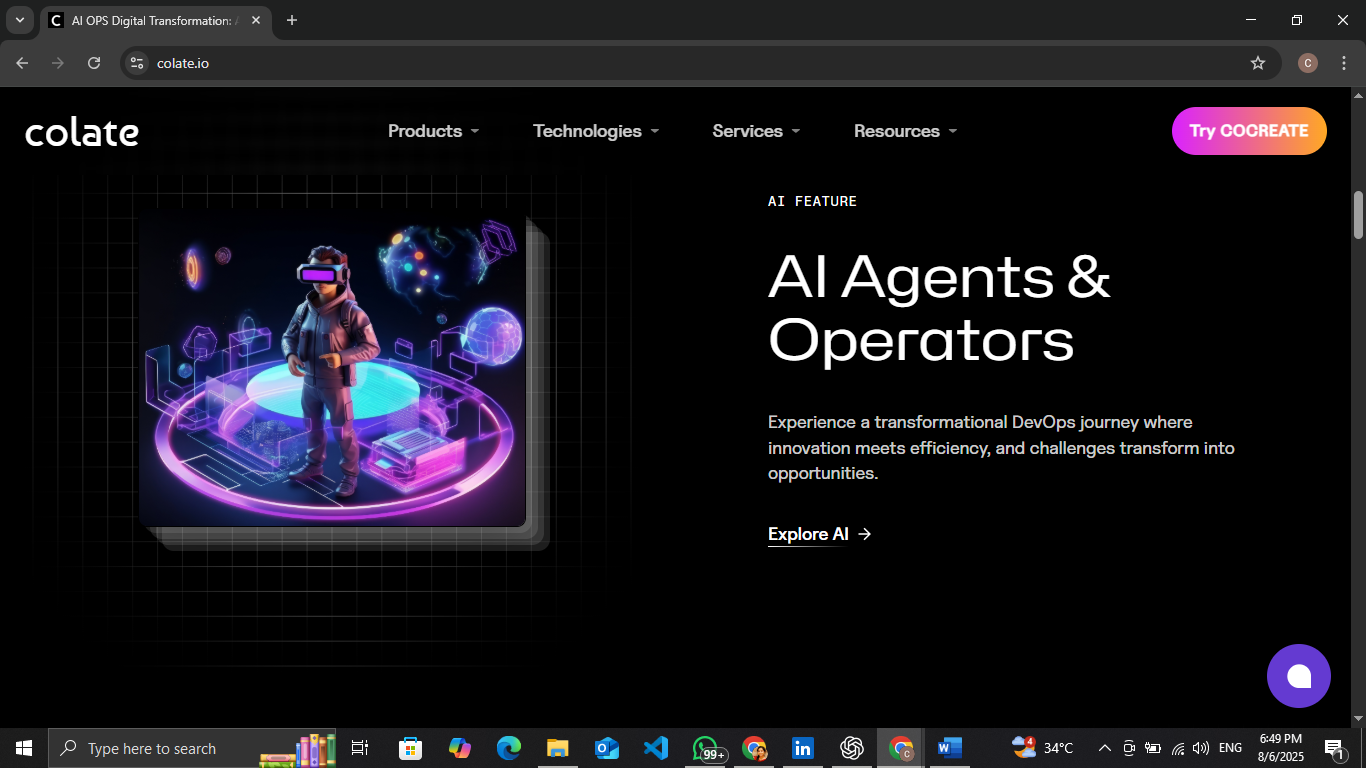Expand the Products dropdown menu
Viewport: 1366px width, 768px height.
433,131
